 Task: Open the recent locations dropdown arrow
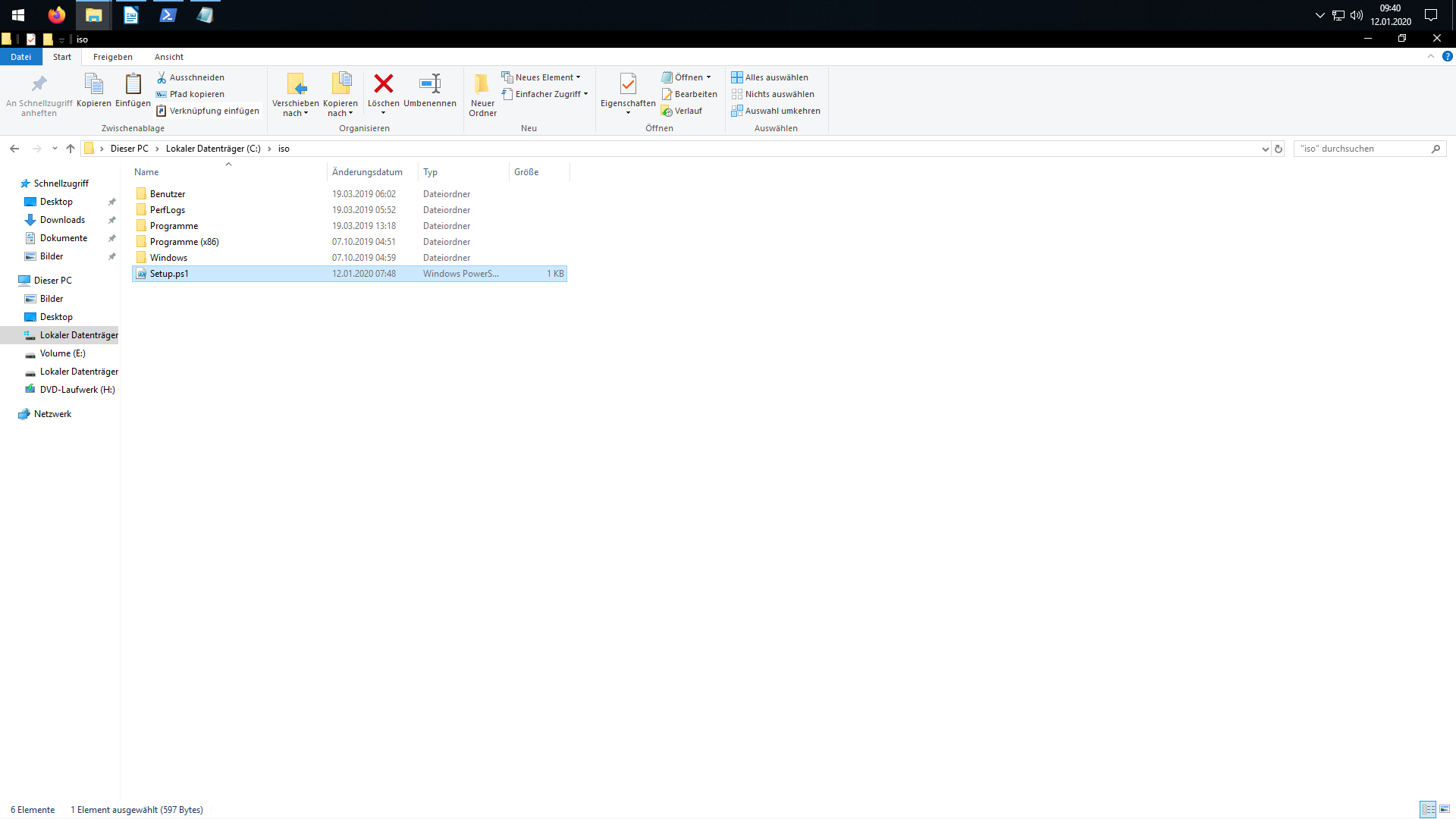(x=55, y=149)
